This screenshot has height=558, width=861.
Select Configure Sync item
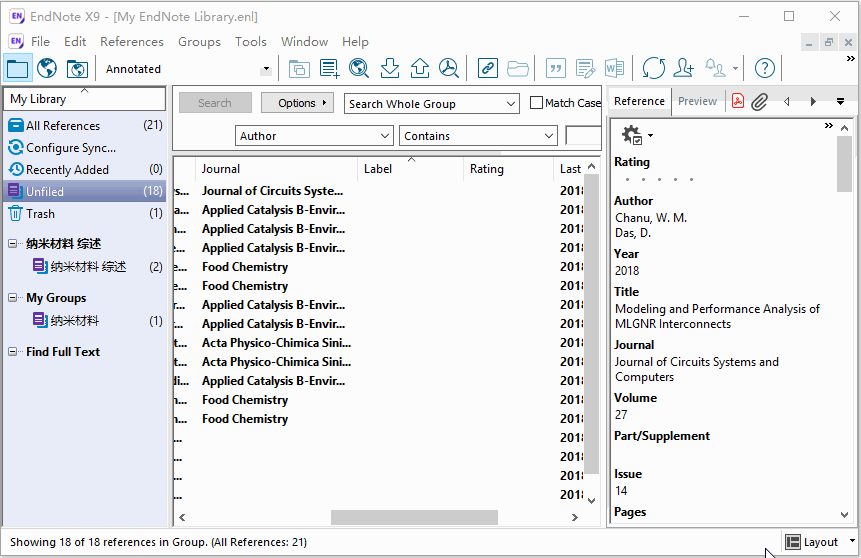click(x=85, y=148)
